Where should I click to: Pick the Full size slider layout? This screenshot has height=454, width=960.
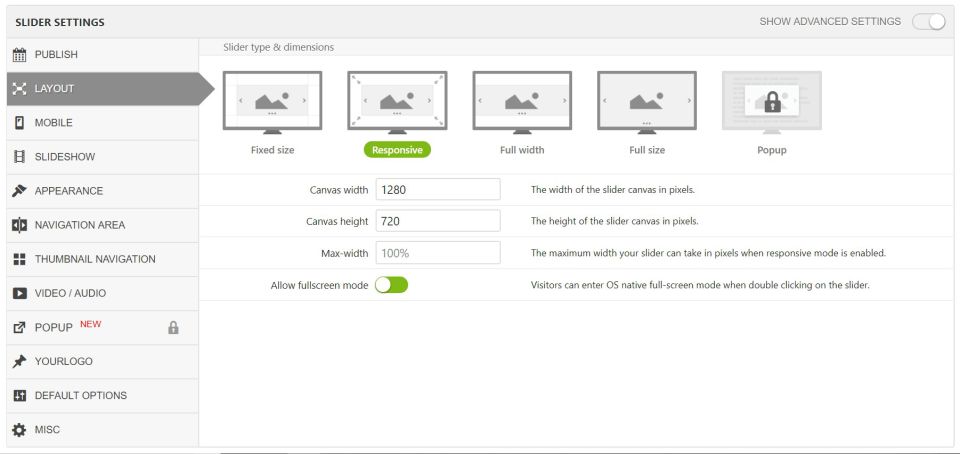(647, 101)
